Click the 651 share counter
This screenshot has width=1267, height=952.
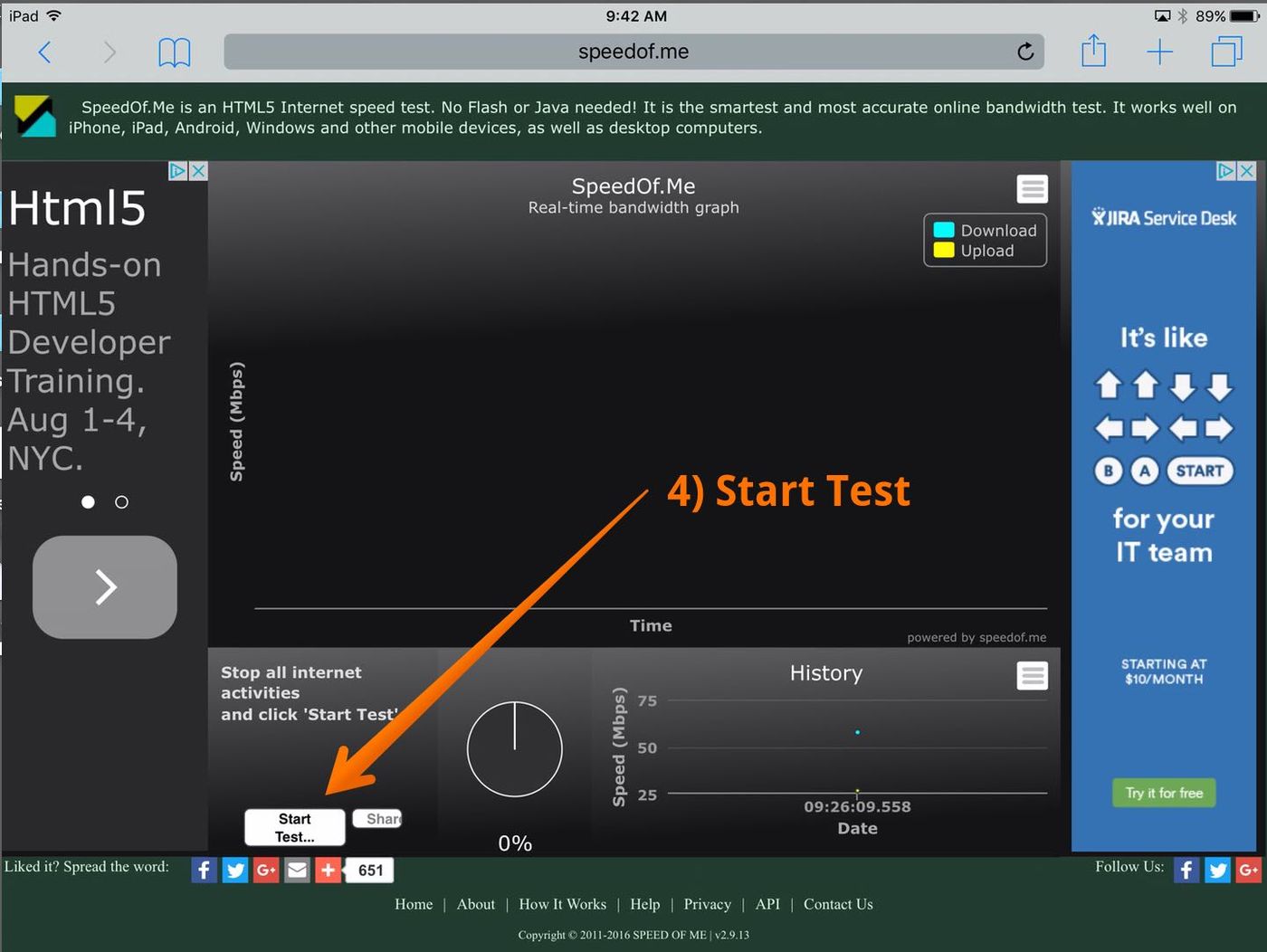[x=370, y=871]
